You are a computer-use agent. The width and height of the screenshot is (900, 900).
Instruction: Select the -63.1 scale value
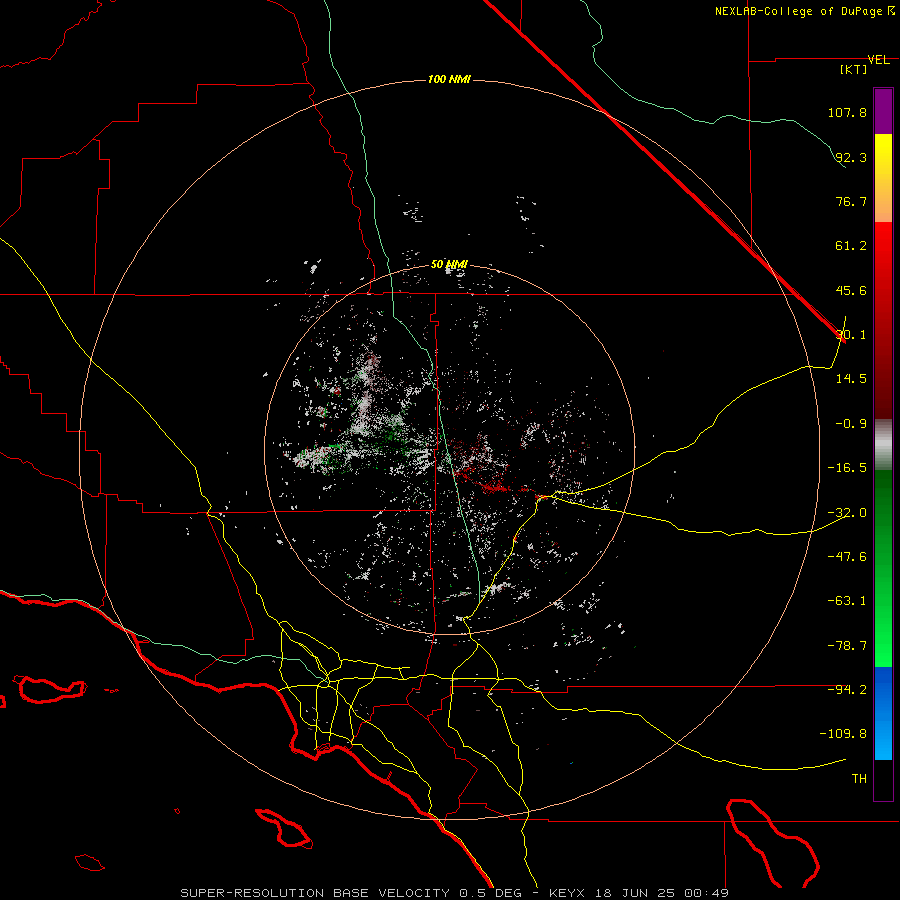(847, 601)
